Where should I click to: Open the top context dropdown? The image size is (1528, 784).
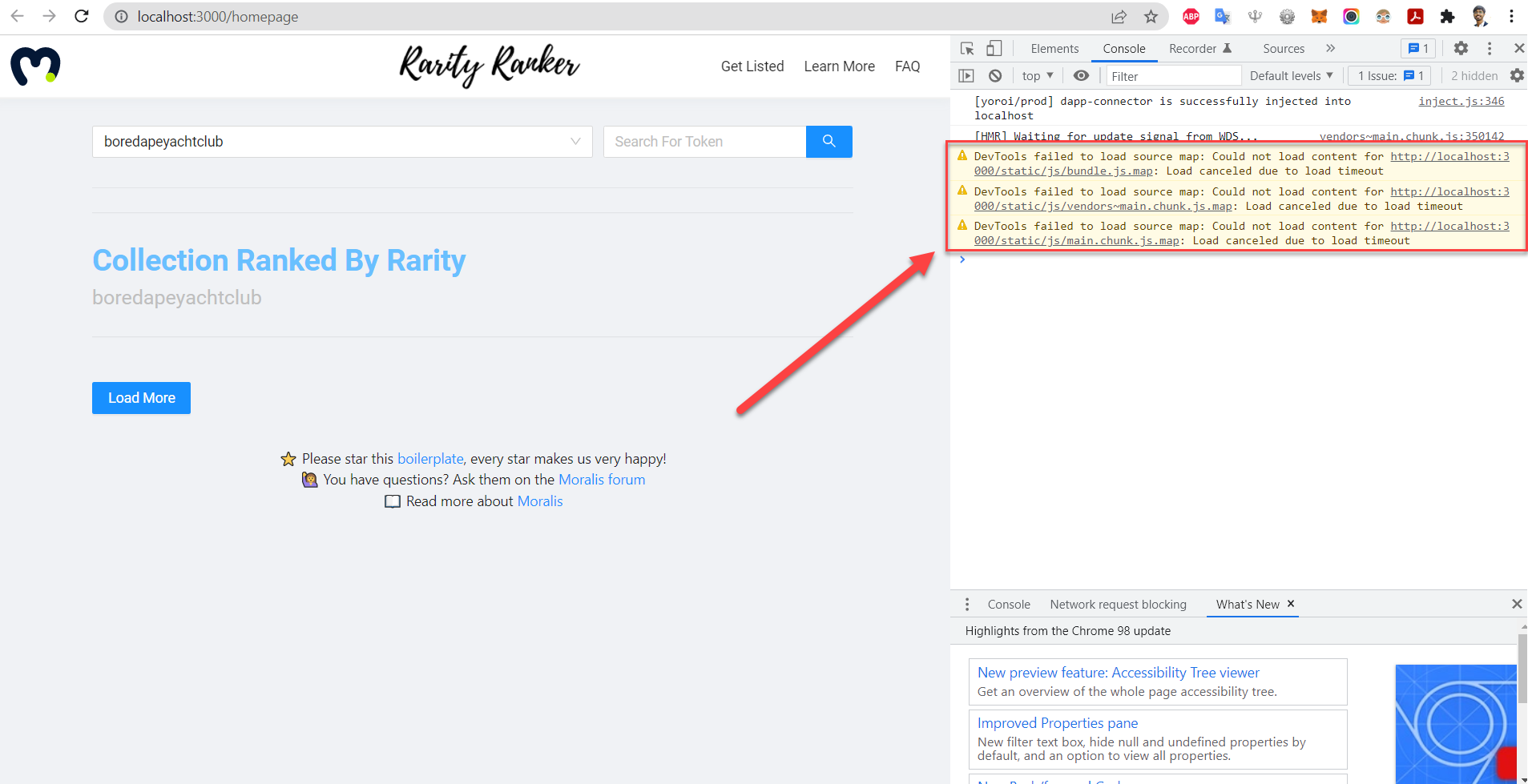pos(1038,75)
